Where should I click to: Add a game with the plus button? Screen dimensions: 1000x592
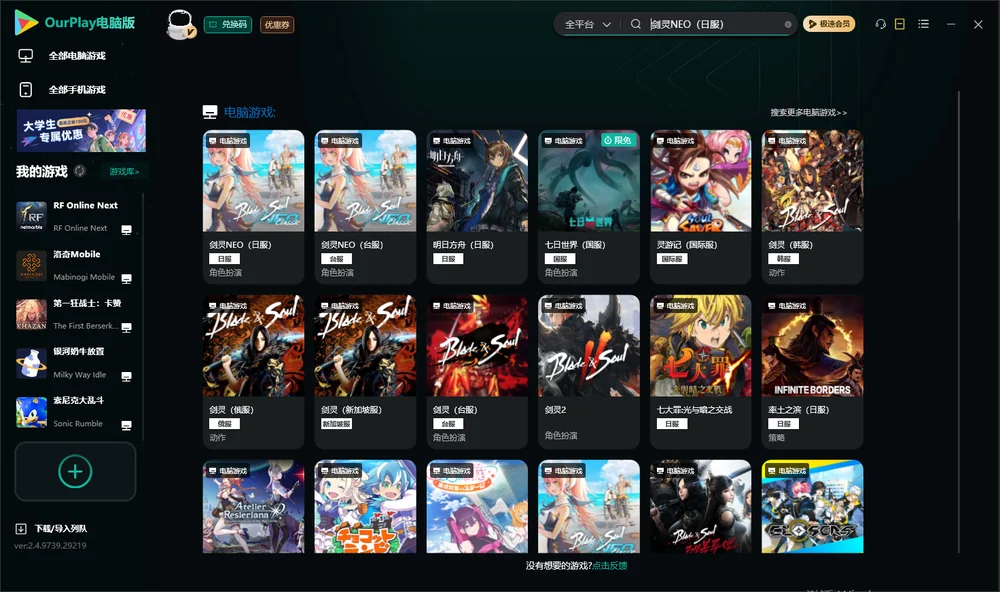click(75, 471)
